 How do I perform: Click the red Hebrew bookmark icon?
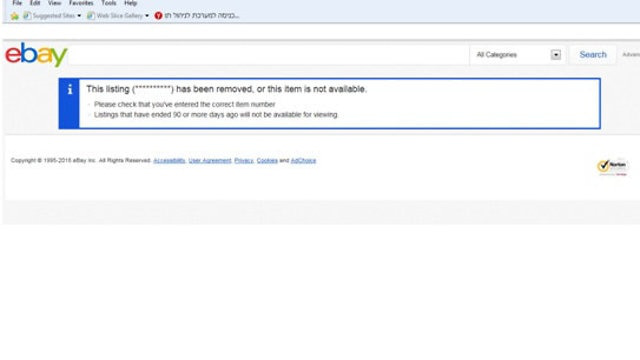(x=158, y=16)
